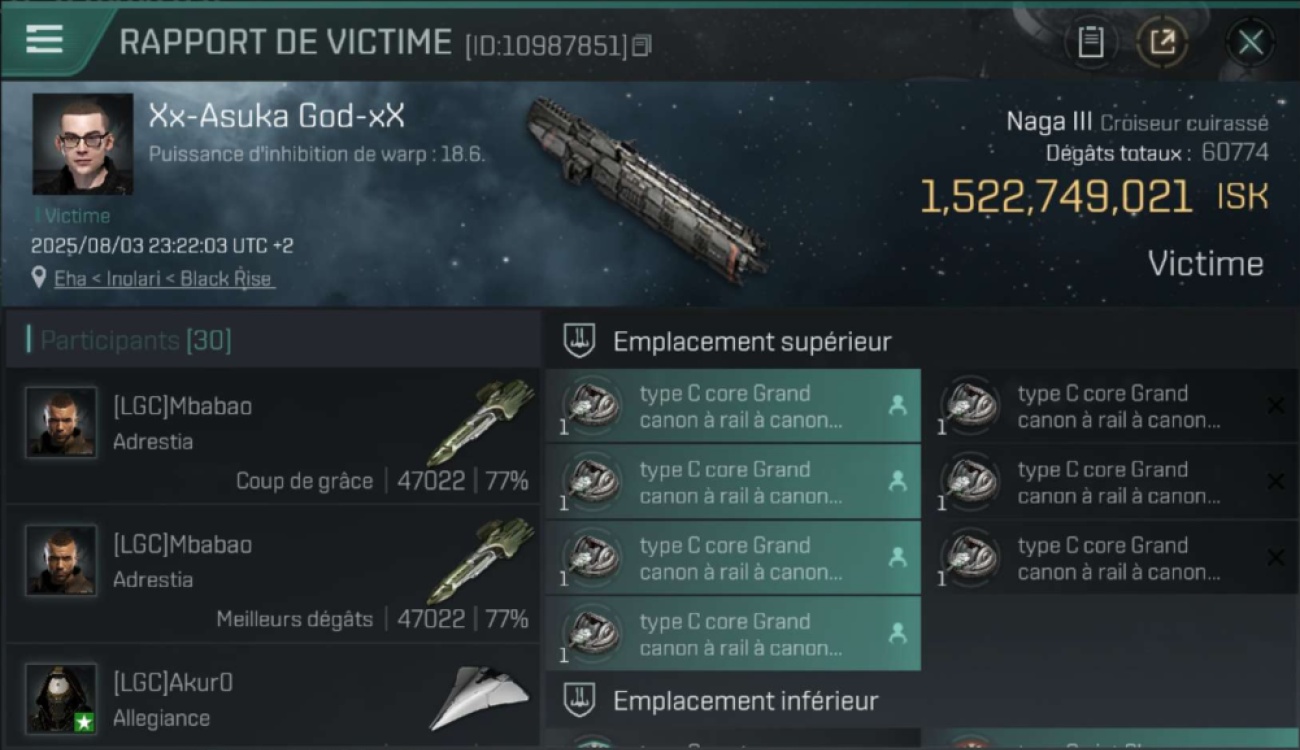The height and width of the screenshot is (750, 1300).
Task: Open the clipboard report icon
Action: (1091, 42)
